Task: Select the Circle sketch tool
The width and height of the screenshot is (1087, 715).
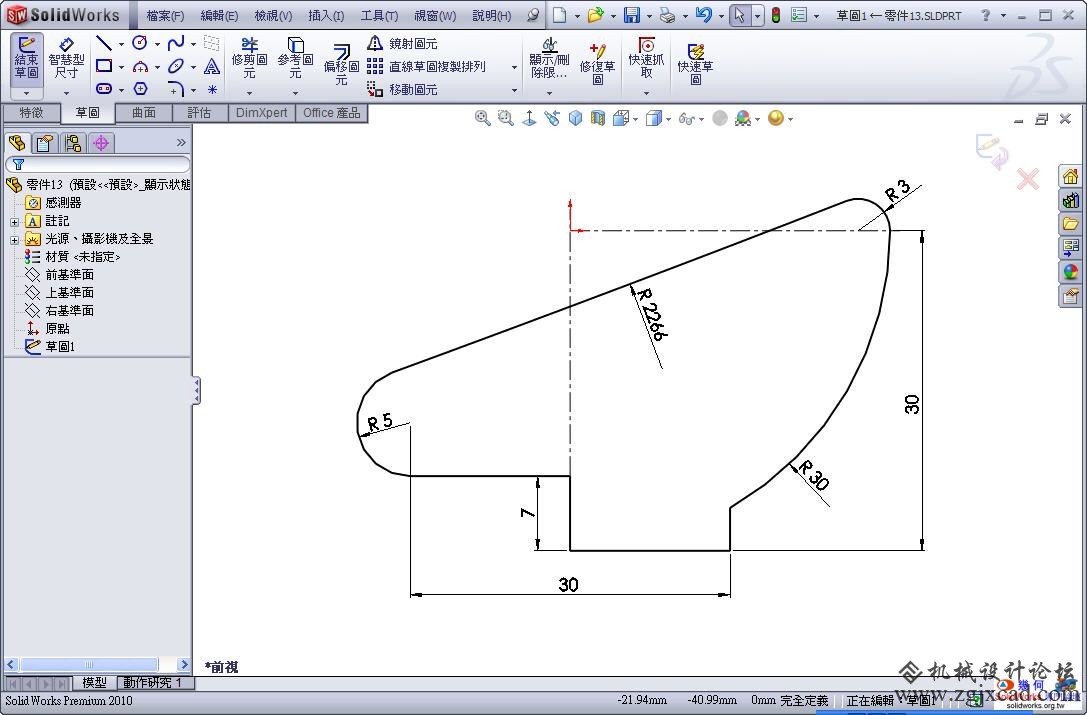Action: (x=140, y=44)
